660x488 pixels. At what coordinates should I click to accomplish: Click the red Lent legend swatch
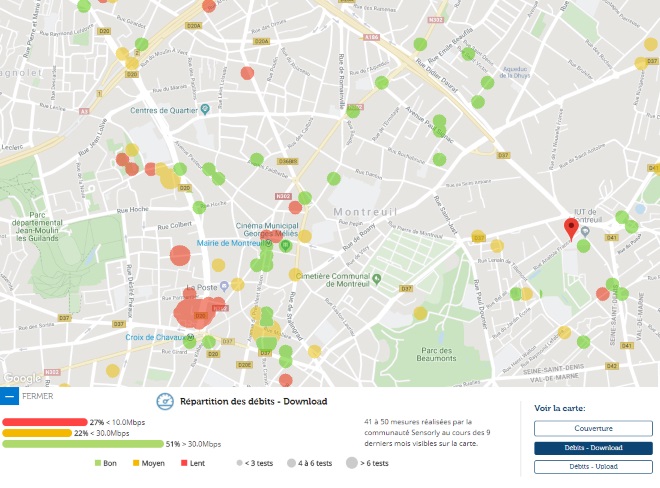[x=184, y=463]
